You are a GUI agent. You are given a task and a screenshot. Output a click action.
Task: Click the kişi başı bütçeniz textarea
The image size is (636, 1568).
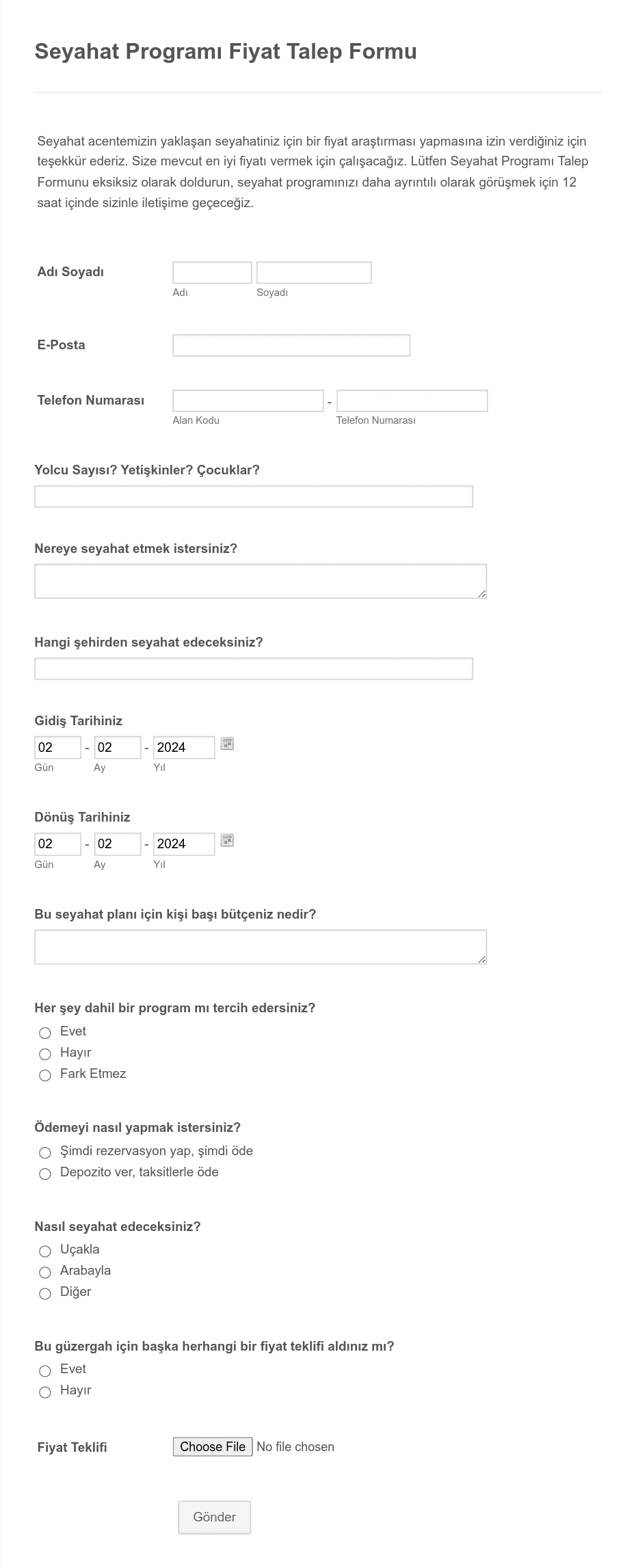coord(261,947)
